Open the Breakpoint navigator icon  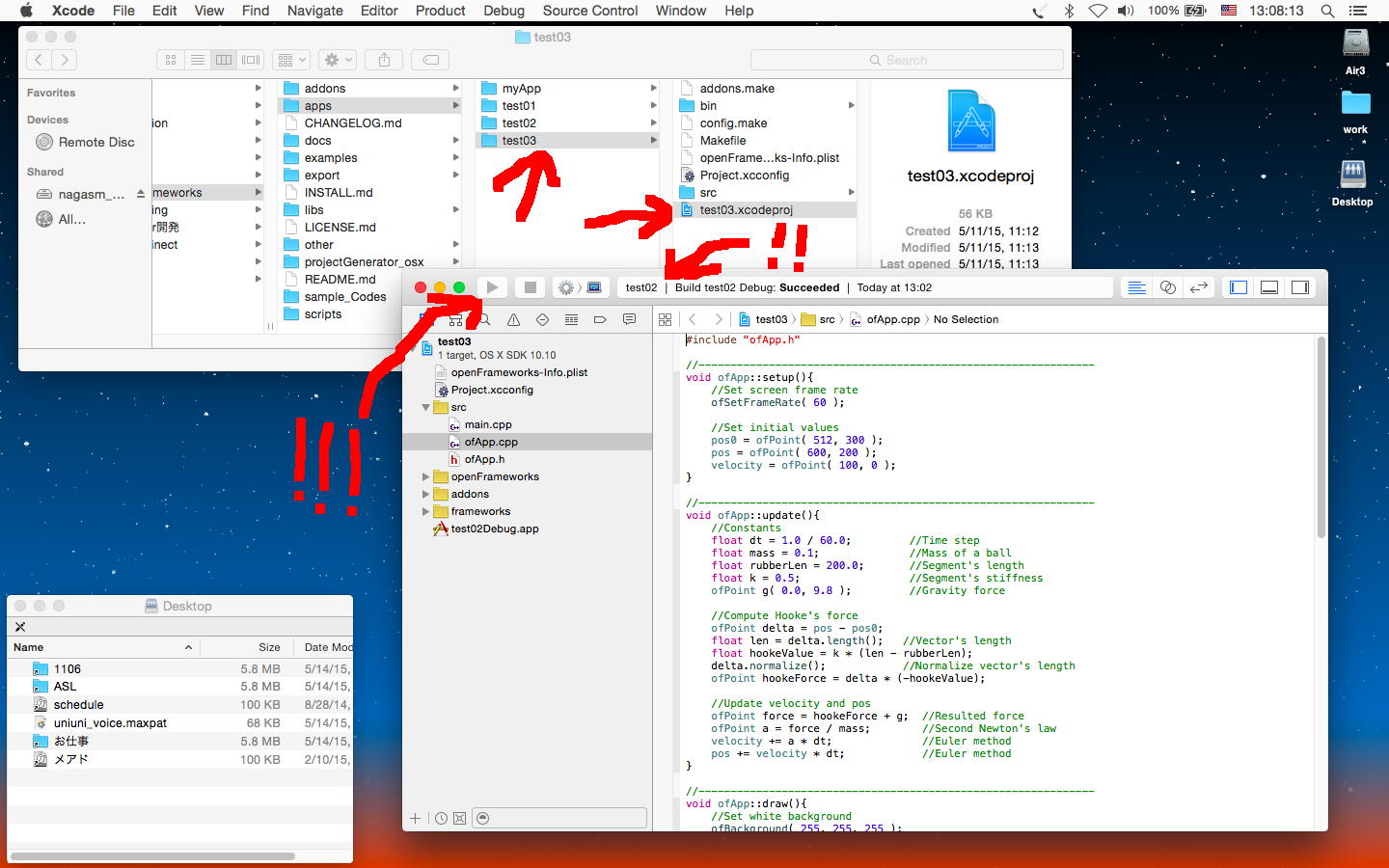pos(600,319)
